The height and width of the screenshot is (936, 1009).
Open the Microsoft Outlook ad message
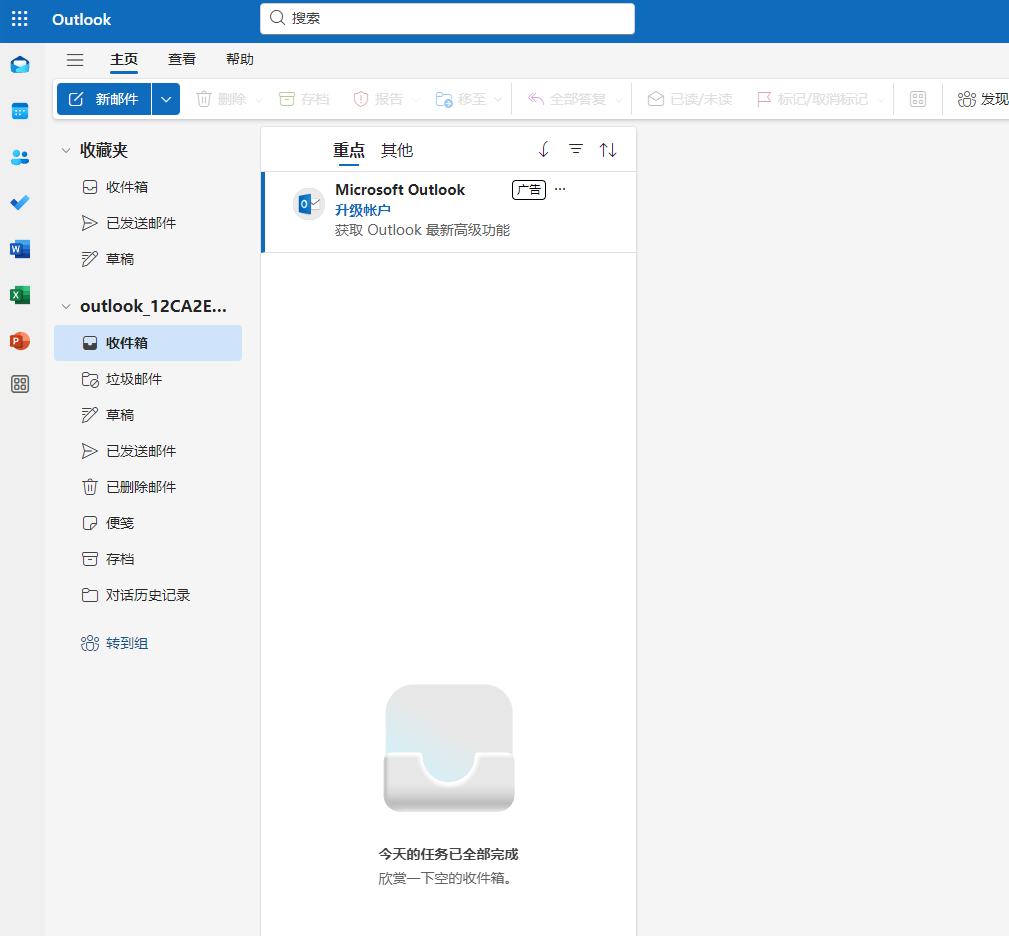pyautogui.click(x=449, y=212)
